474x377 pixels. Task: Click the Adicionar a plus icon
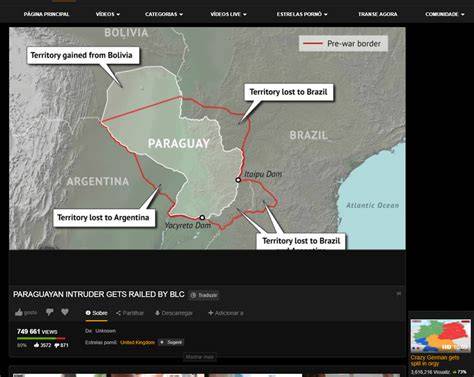click(x=211, y=313)
